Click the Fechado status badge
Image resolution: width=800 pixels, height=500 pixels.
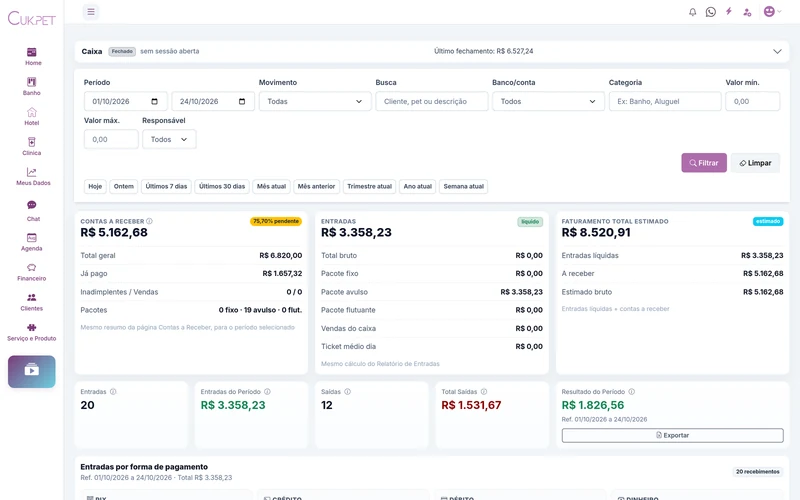click(122, 52)
